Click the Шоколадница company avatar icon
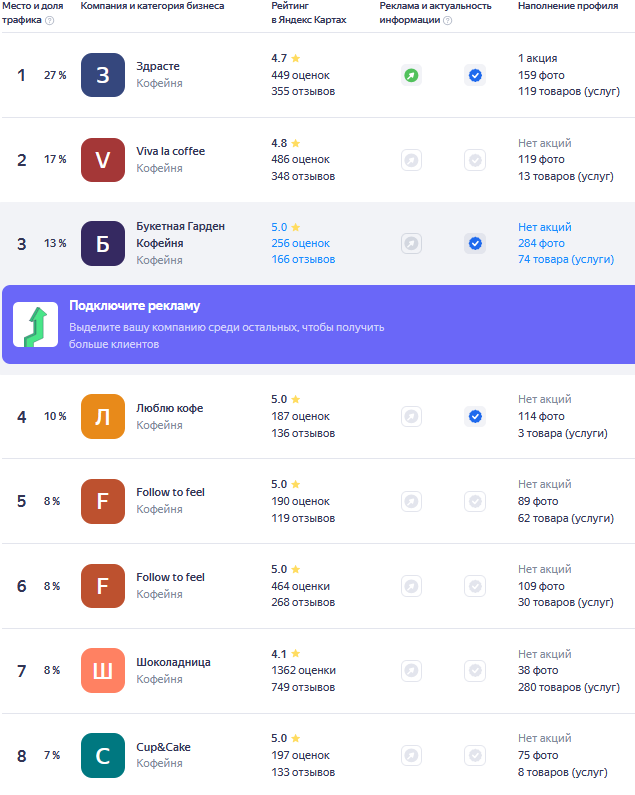The width and height of the screenshot is (635, 795). coord(102,671)
